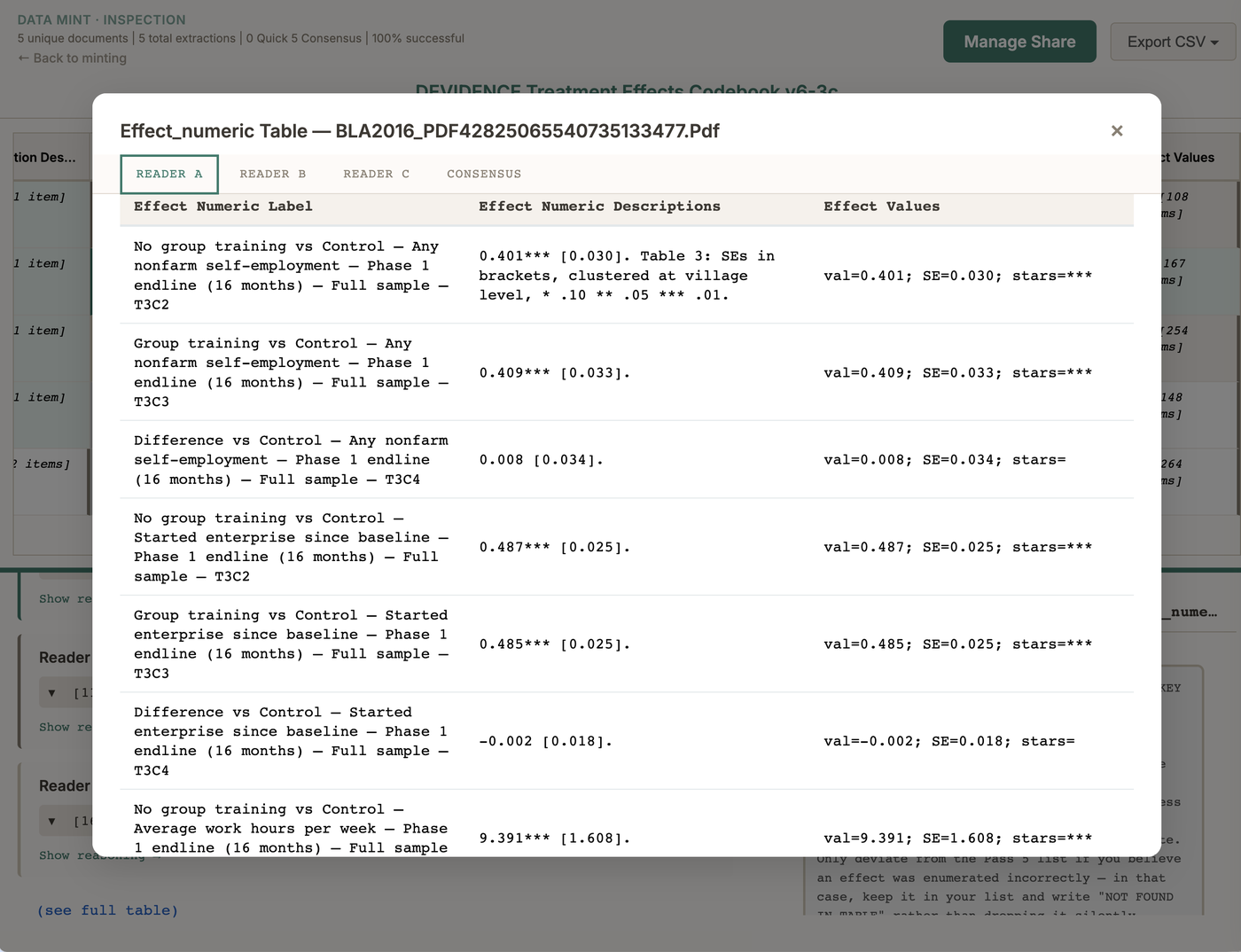Viewport: 1241px width, 952px height.
Task: Select the val=0.487; SE=0.025 value cell
Action: (x=957, y=547)
